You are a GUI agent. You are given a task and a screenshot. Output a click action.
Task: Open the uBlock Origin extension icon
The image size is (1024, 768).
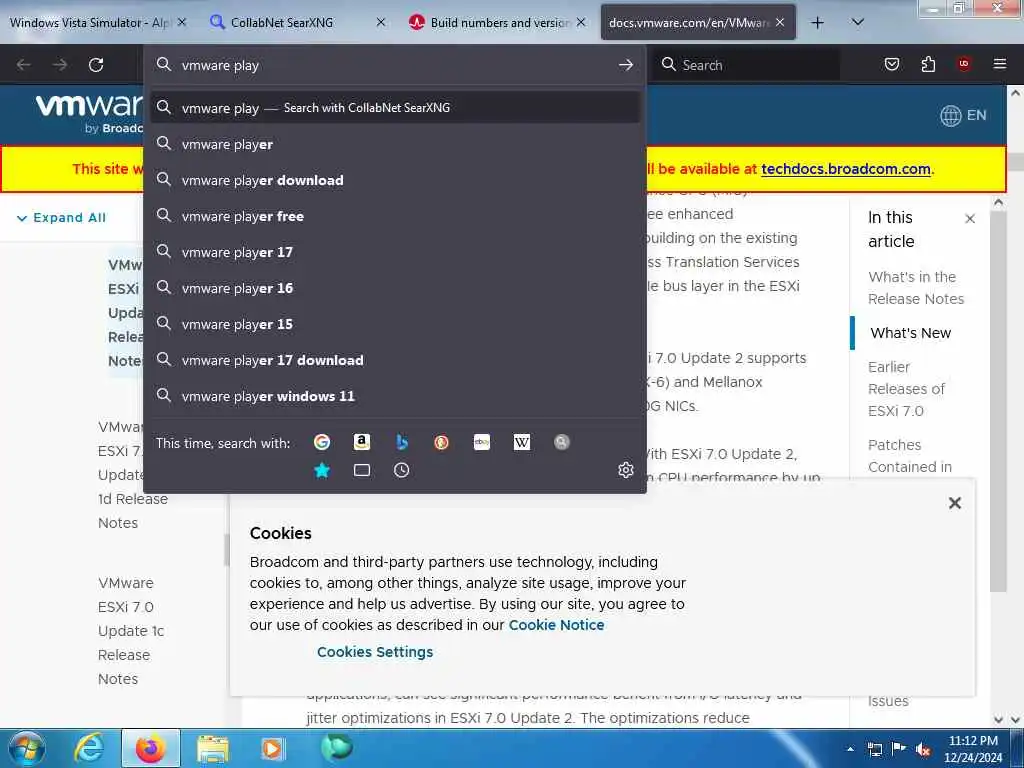pyautogui.click(x=964, y=64)
